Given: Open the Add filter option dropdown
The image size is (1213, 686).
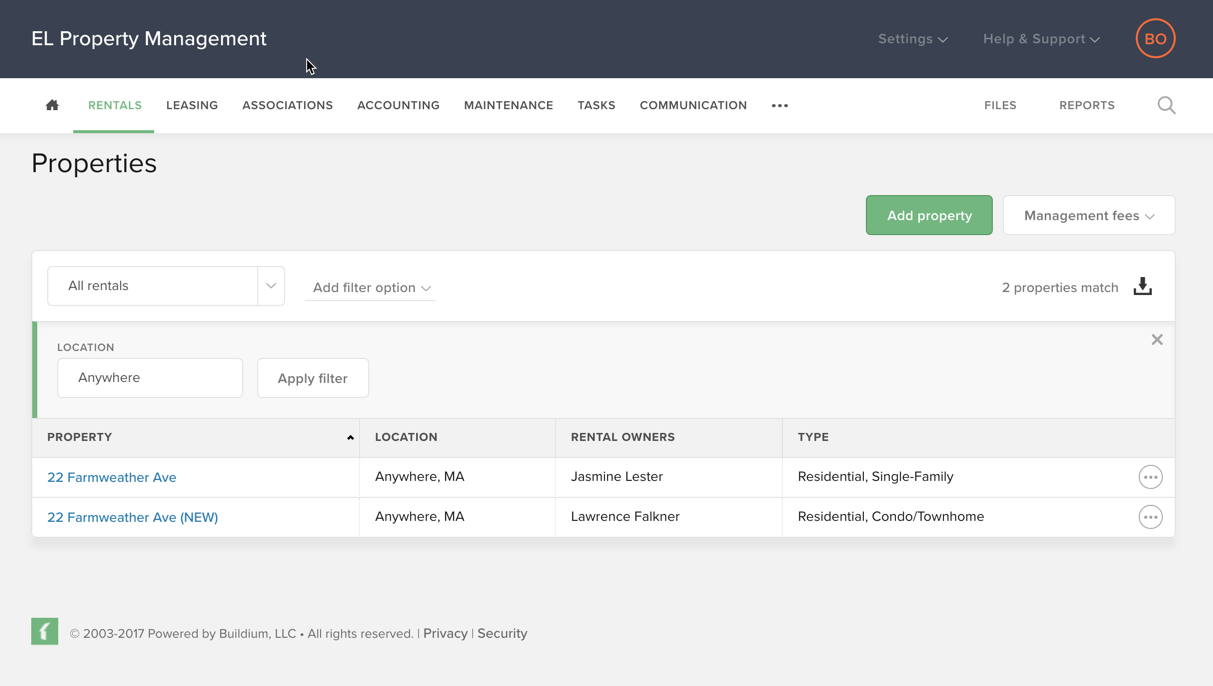Looking at the screenshot, I should point(371,288).
